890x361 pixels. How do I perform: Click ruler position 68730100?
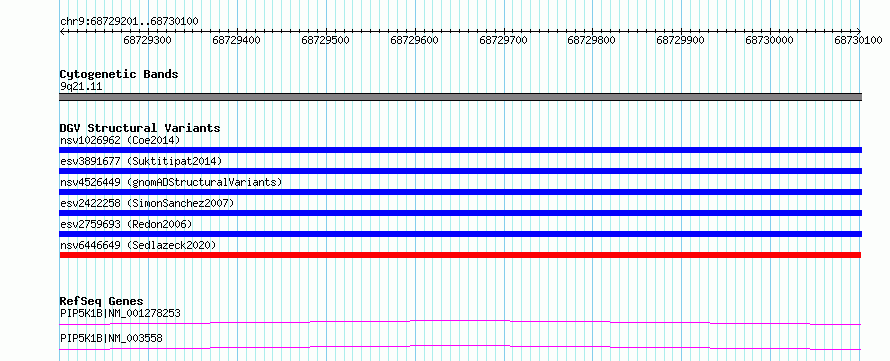(x=858, y=40)
